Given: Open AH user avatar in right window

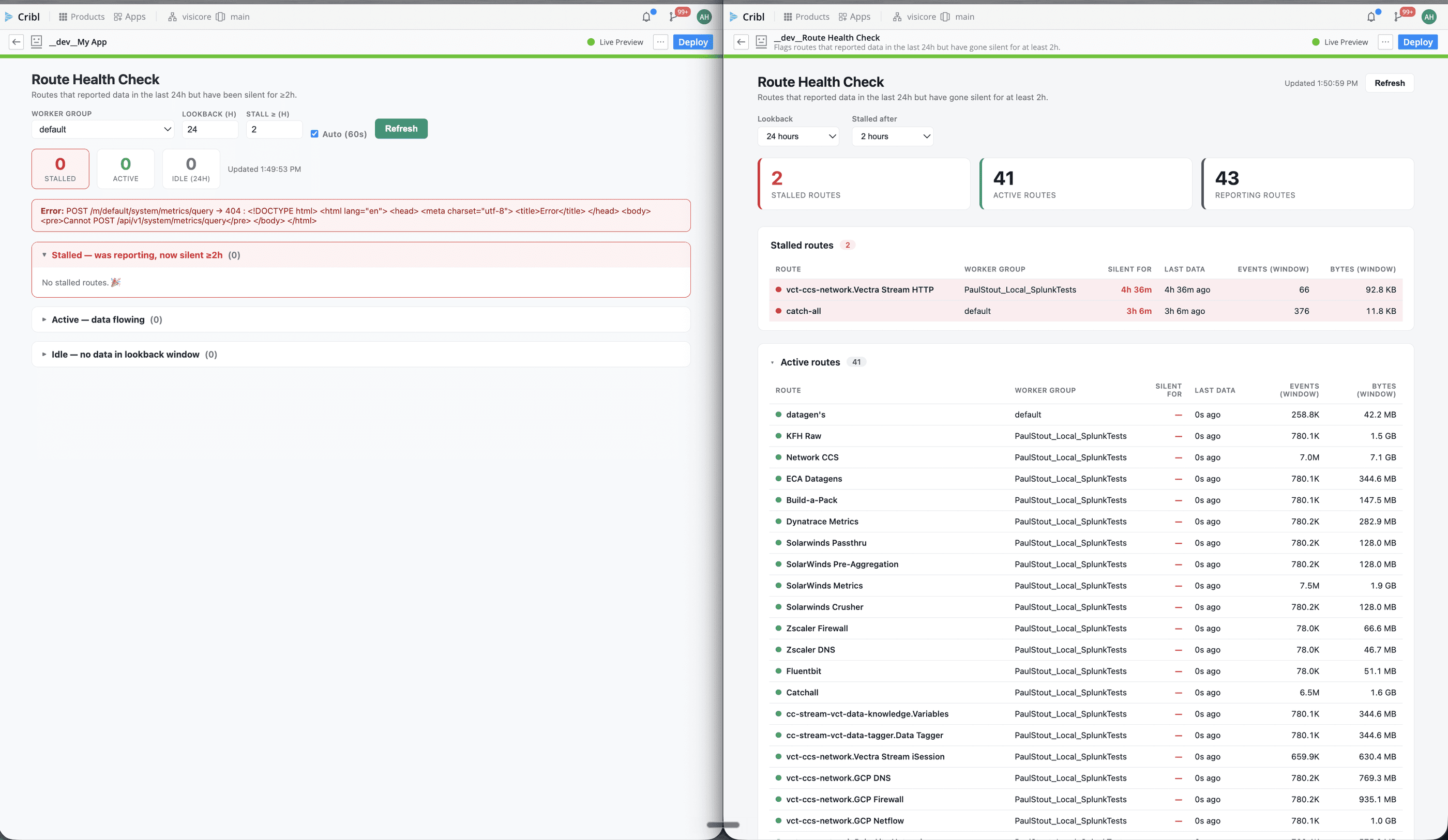Looking at the screenshot, I should 1429,17.
